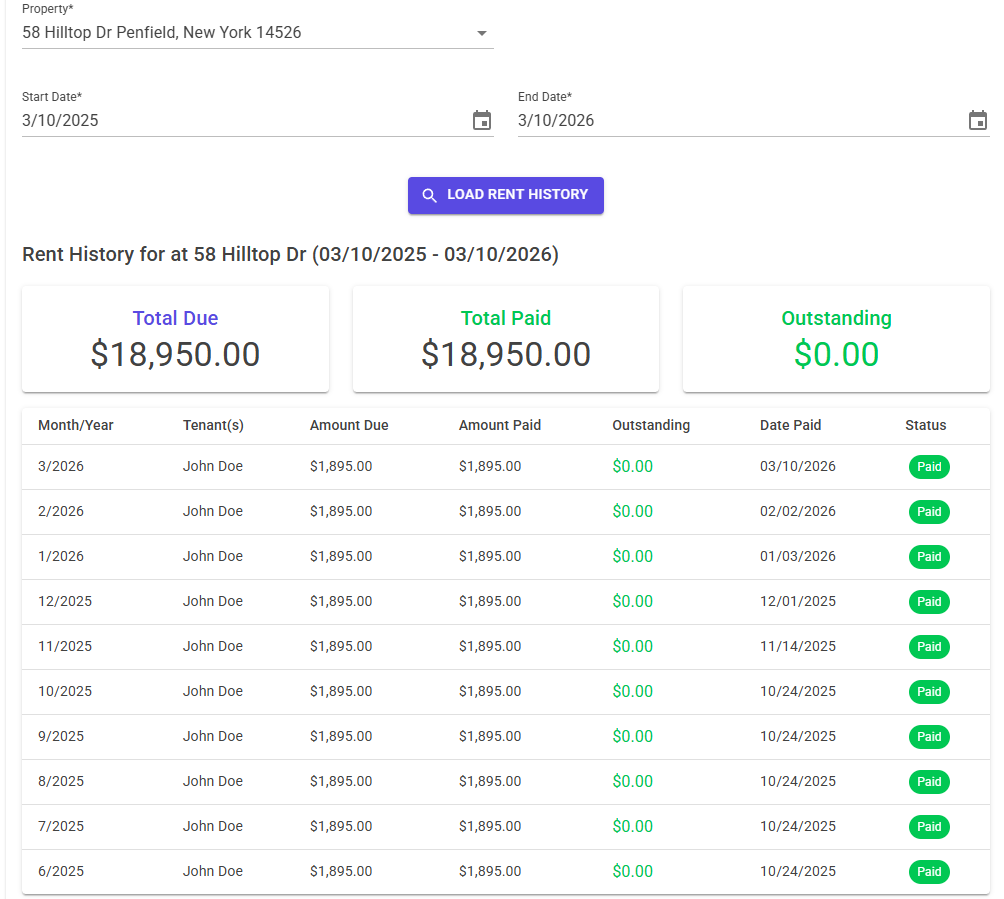Click the magnifier icon in Load Rent History
The image size is (1004, 899).
(x=430, y=195)
